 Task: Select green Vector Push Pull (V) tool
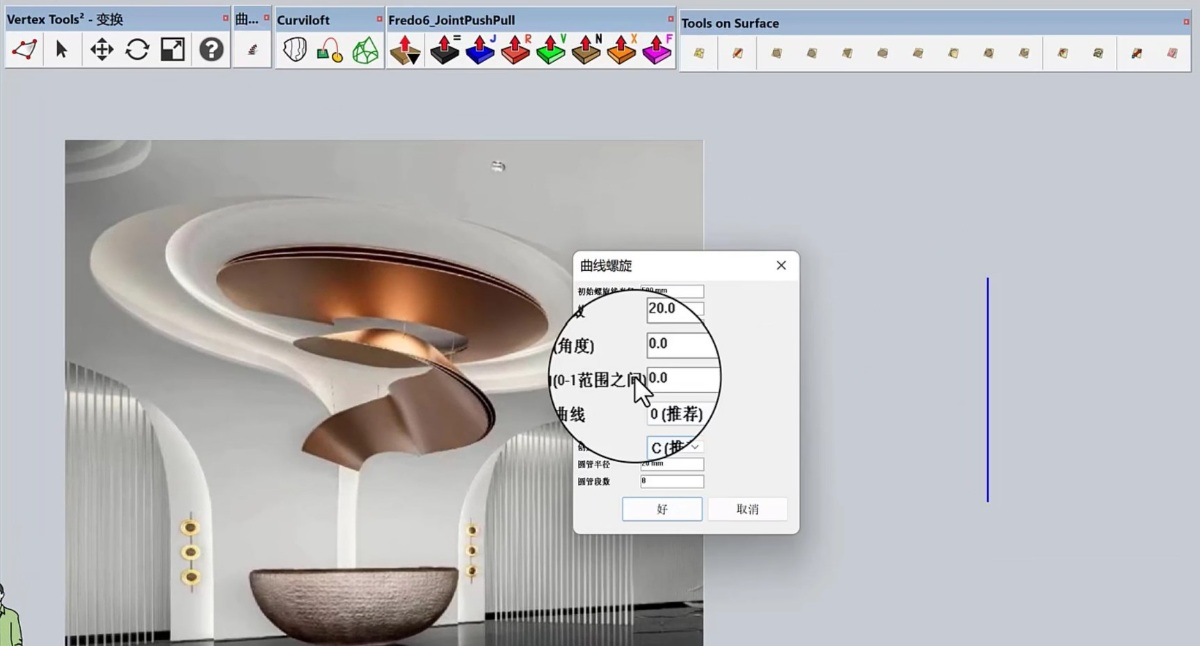click(x=551, y=49)
